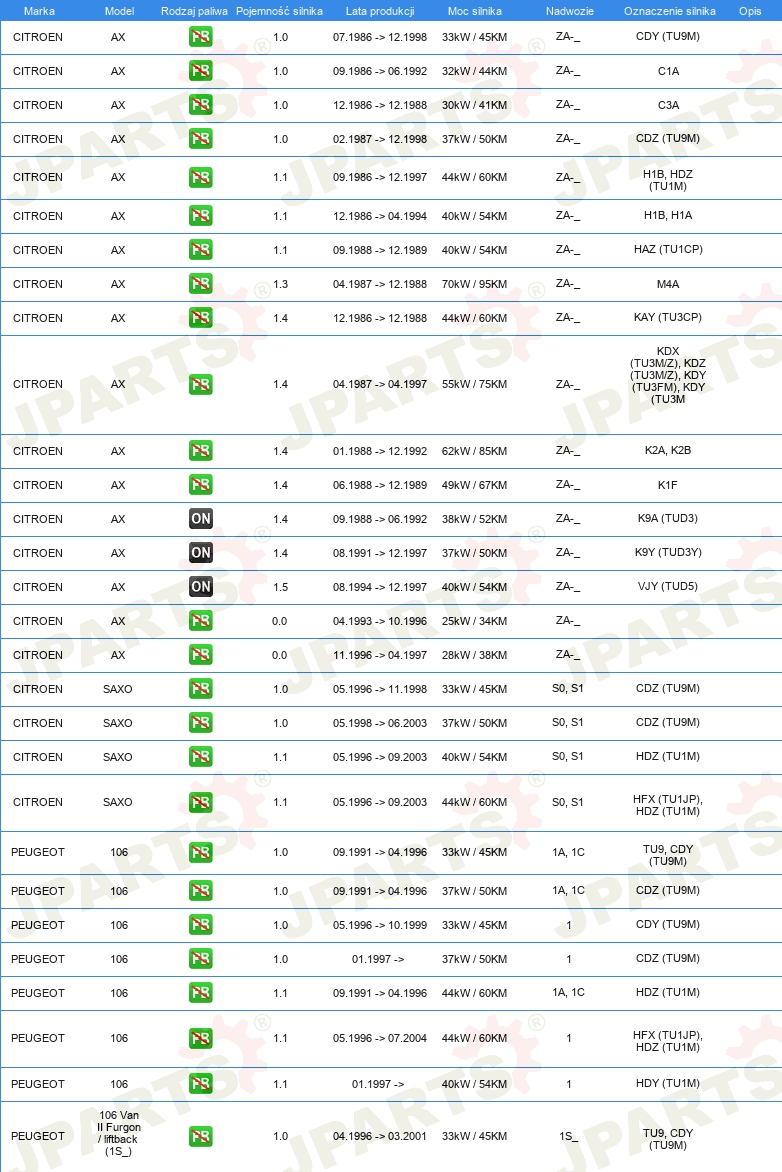Click the petrol icon in the M4A 1.3 row
The width and height of the screenshot is (782, 1172).
tap(200, 284)
